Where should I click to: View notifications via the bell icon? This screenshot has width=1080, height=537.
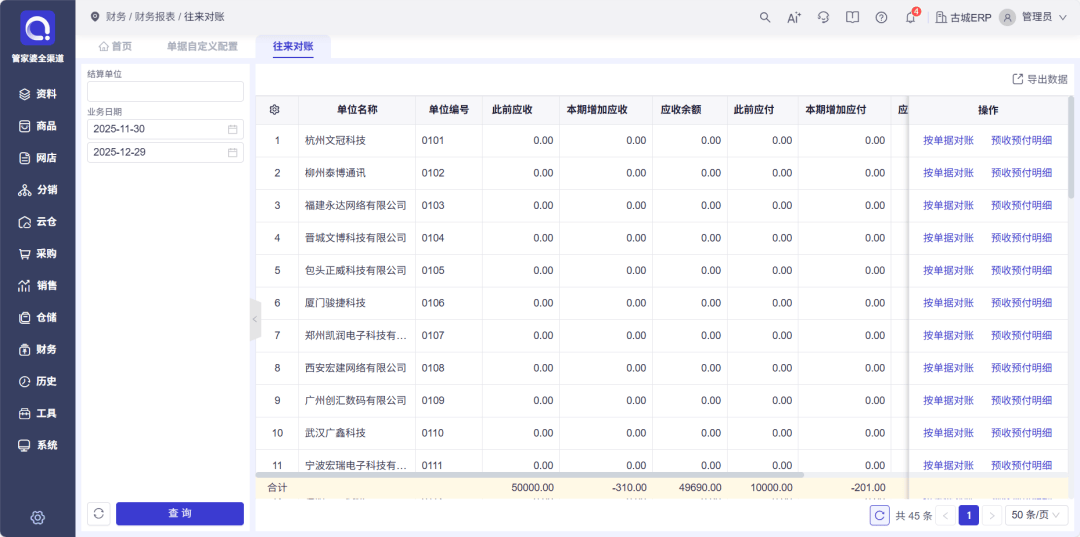[910, 17]
